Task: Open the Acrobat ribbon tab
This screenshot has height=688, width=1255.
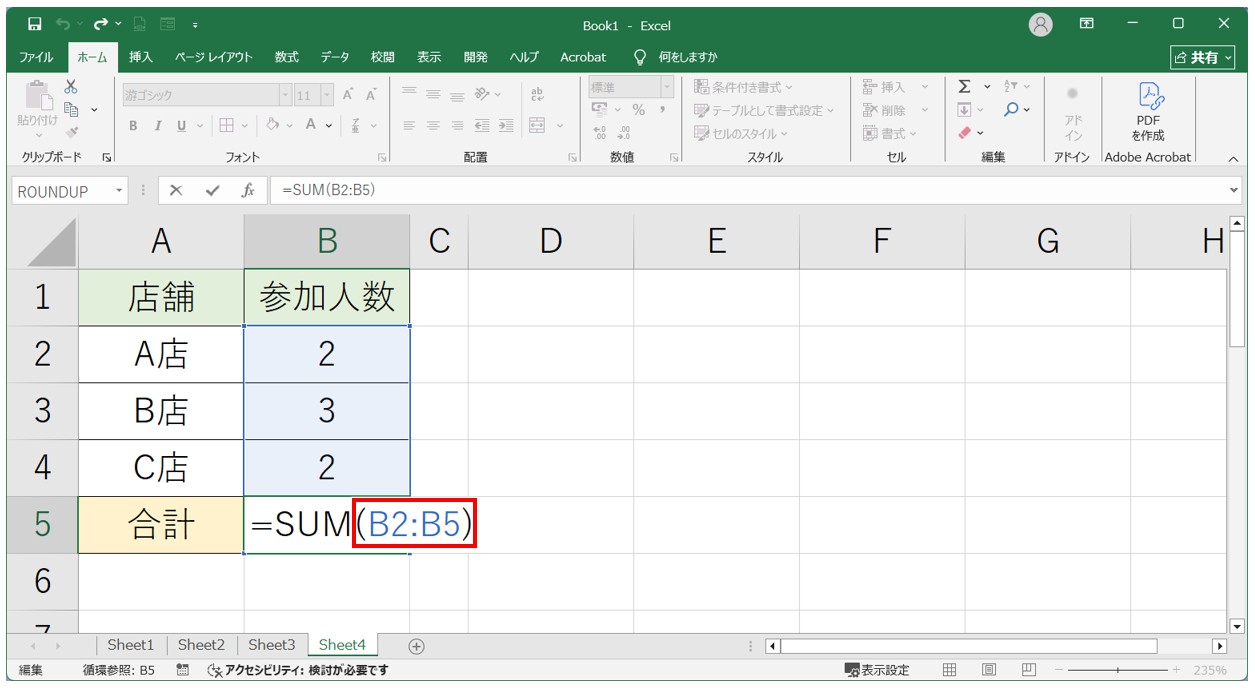Action: click(x=583, y=57)
